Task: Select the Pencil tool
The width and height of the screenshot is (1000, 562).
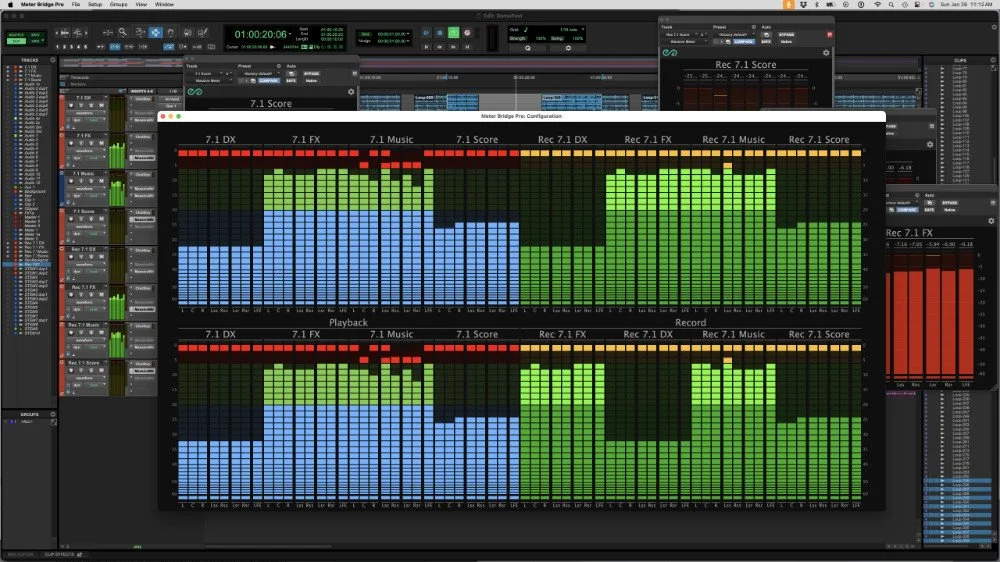Action: coord(203,32)
